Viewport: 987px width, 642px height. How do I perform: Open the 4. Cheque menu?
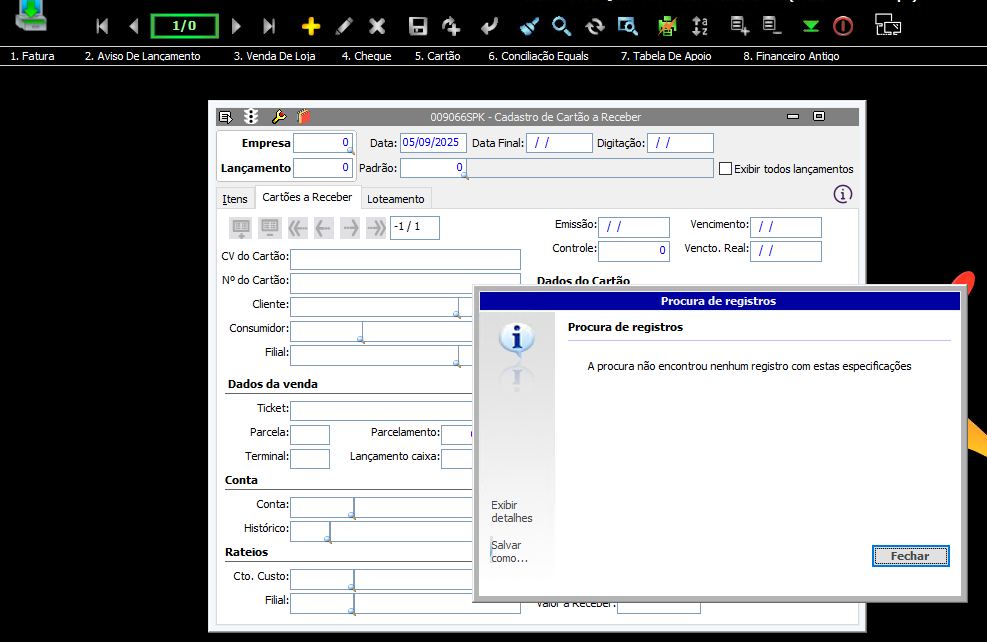click(x=366, y=56)
